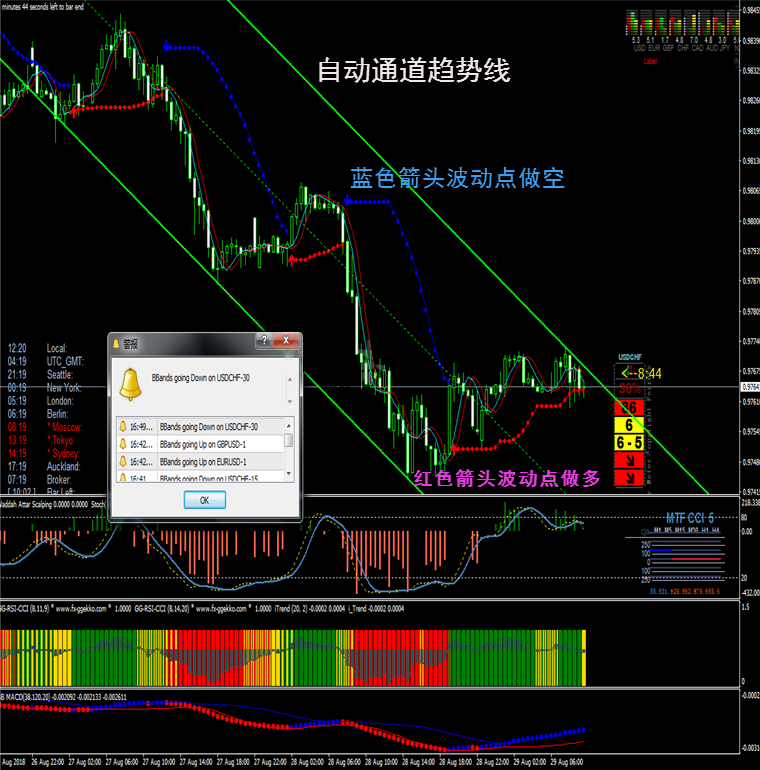Click the '12:20' local time value
Viewport: 760px width, 770px height.
pos(17,348)
